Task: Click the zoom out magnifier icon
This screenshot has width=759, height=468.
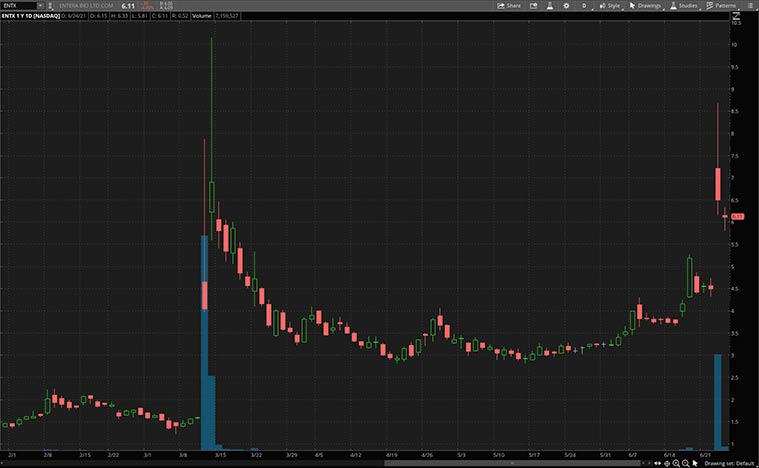Action: (x=686, y=464)
